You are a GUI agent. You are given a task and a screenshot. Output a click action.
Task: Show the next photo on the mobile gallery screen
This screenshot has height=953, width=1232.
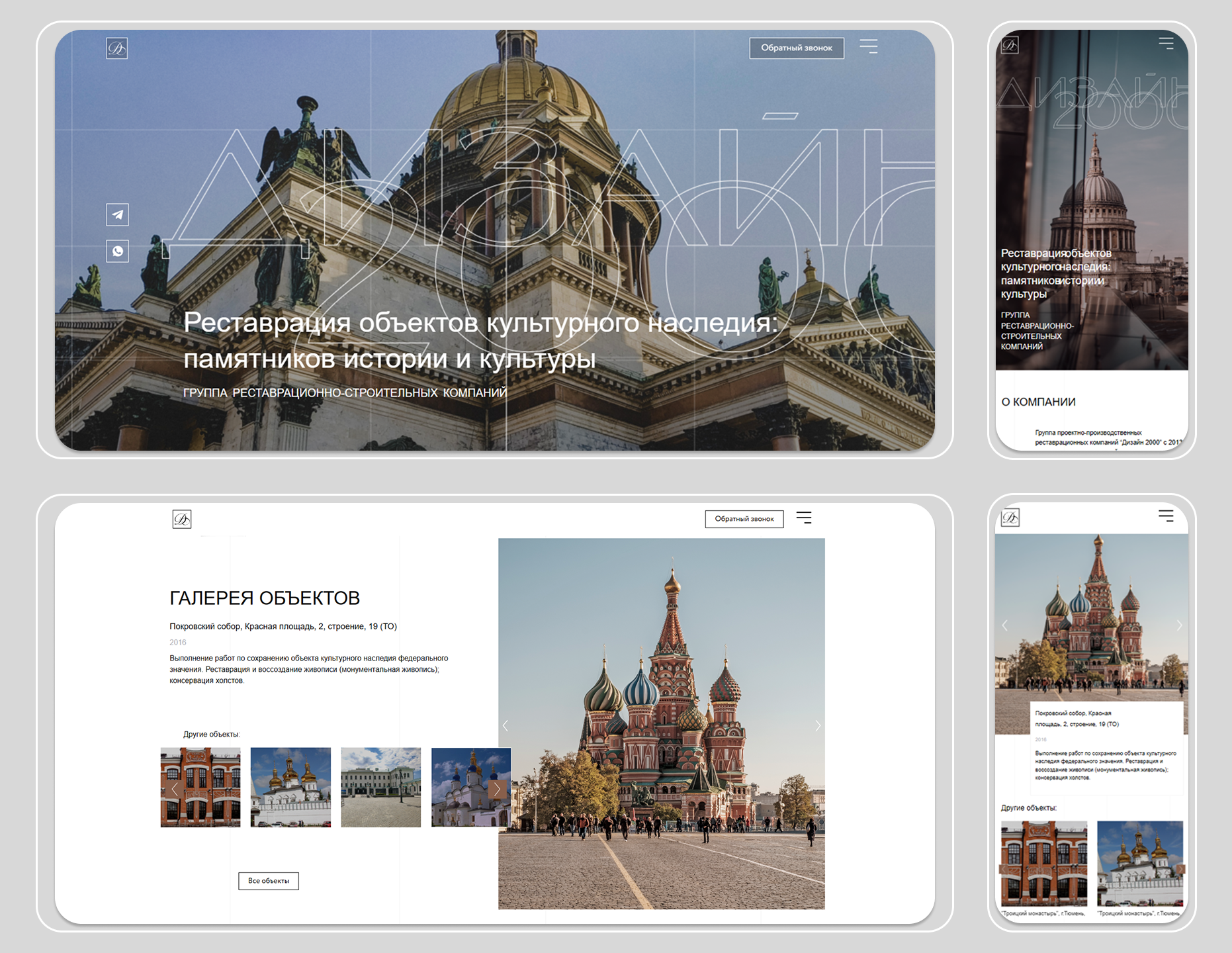(x=1179, y=625)
